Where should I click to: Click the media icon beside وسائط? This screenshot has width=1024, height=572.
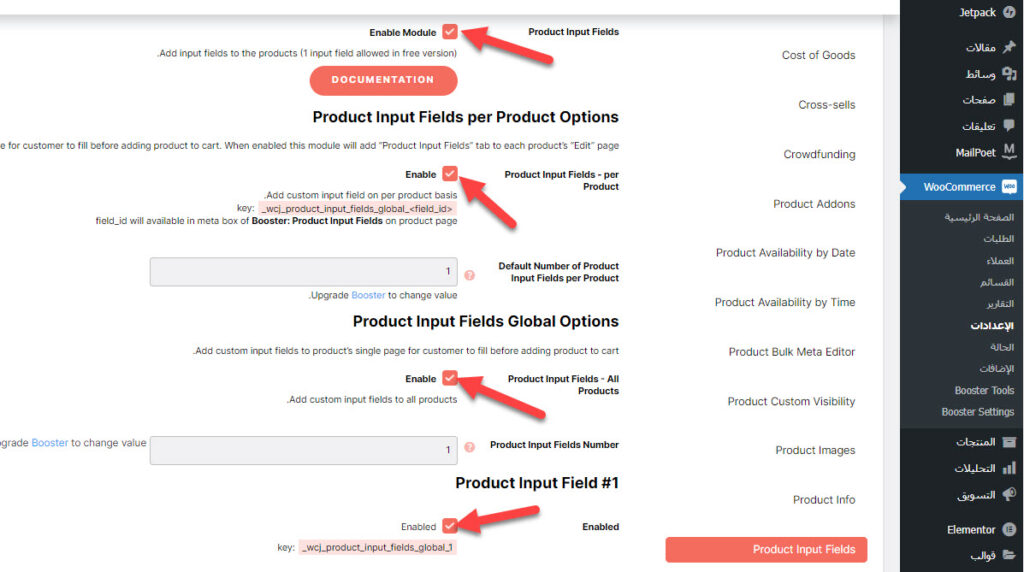pyautogui.click(x=1009, y=74)
